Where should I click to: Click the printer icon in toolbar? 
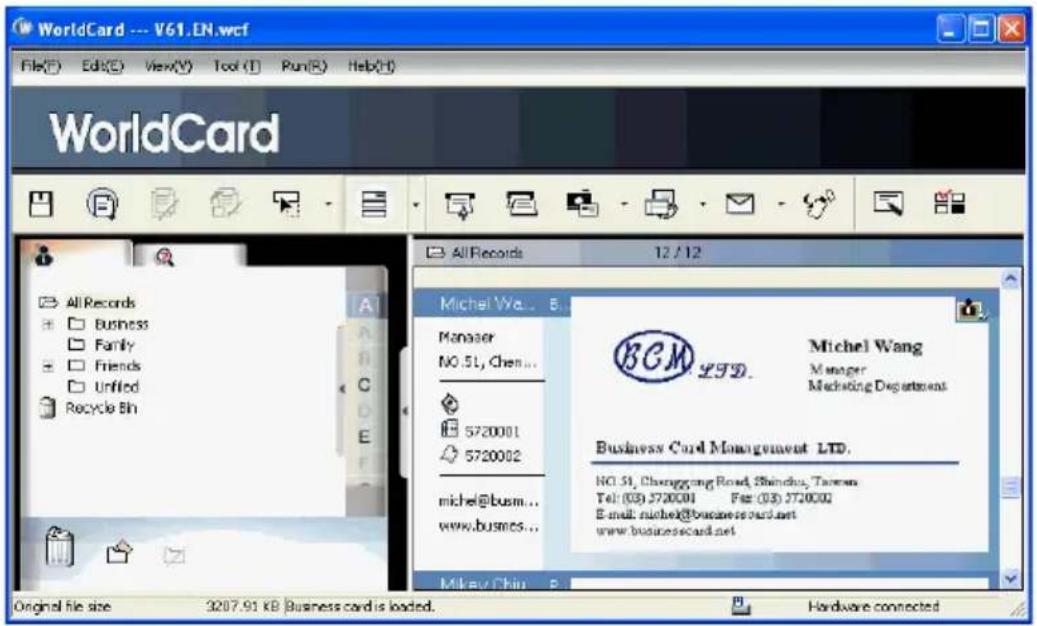pos(661,204)
